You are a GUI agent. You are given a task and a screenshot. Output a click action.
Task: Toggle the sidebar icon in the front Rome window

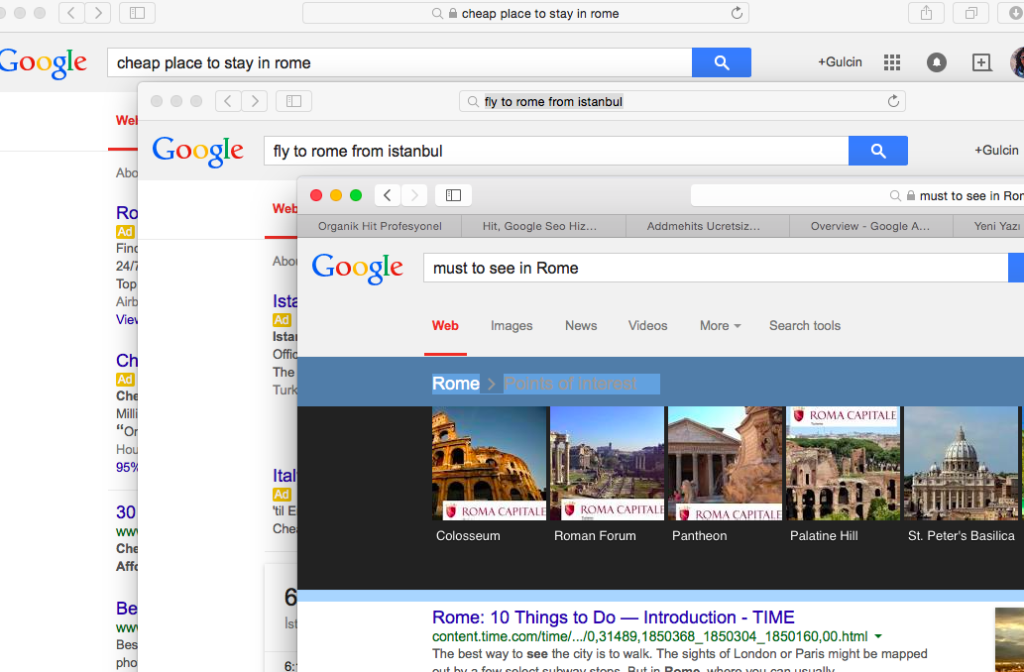tap(453, 195)
